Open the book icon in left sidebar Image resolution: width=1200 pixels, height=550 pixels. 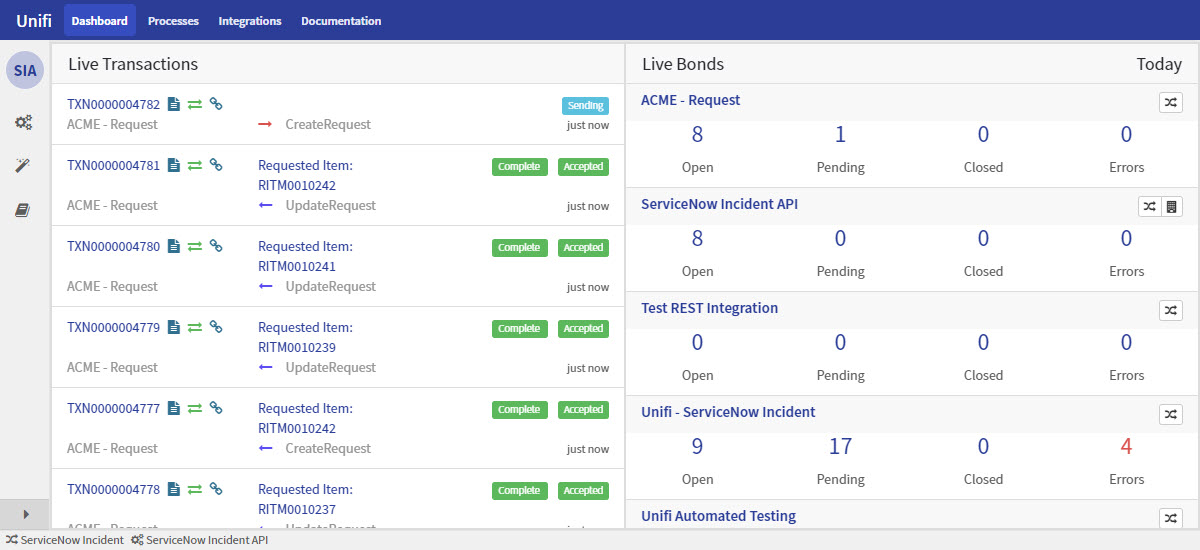click(24, 210)
